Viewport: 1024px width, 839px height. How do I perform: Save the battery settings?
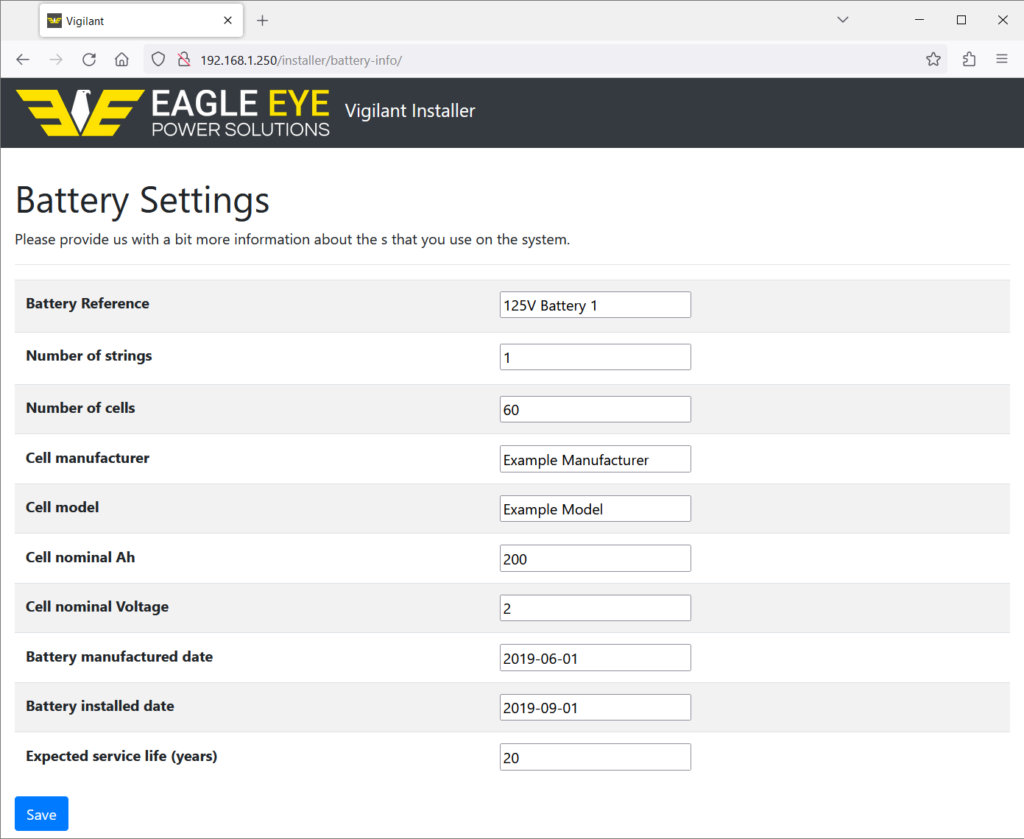pyautogui.click(x=41, y=814)
